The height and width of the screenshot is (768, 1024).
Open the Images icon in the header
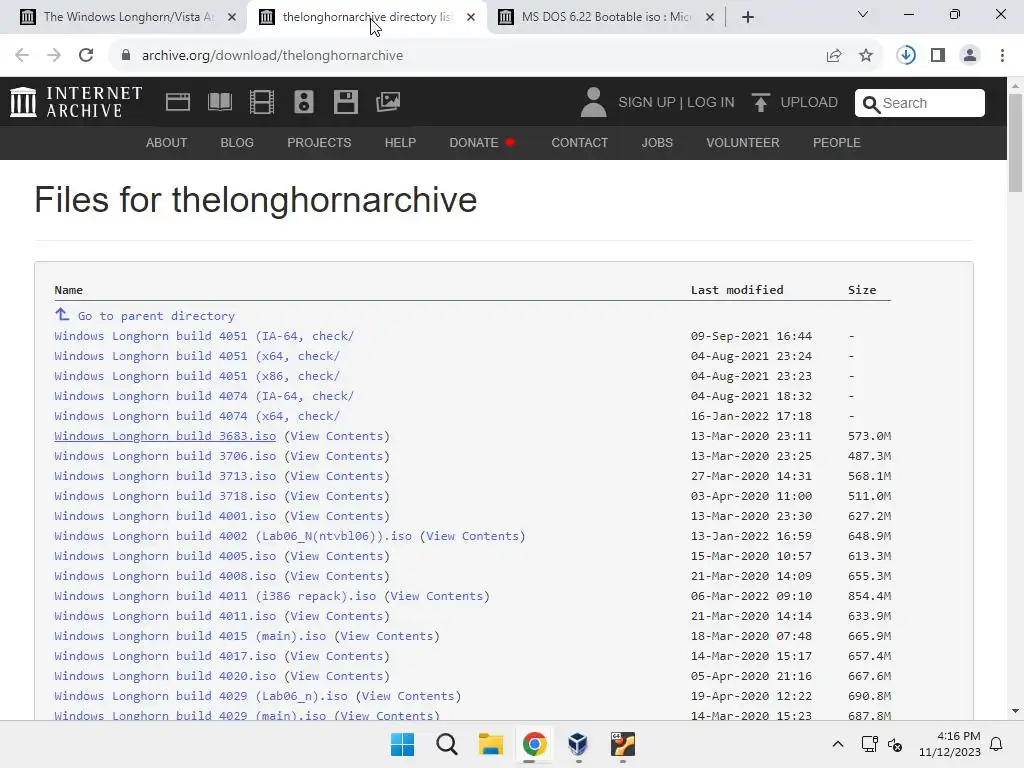click(388, 102)
